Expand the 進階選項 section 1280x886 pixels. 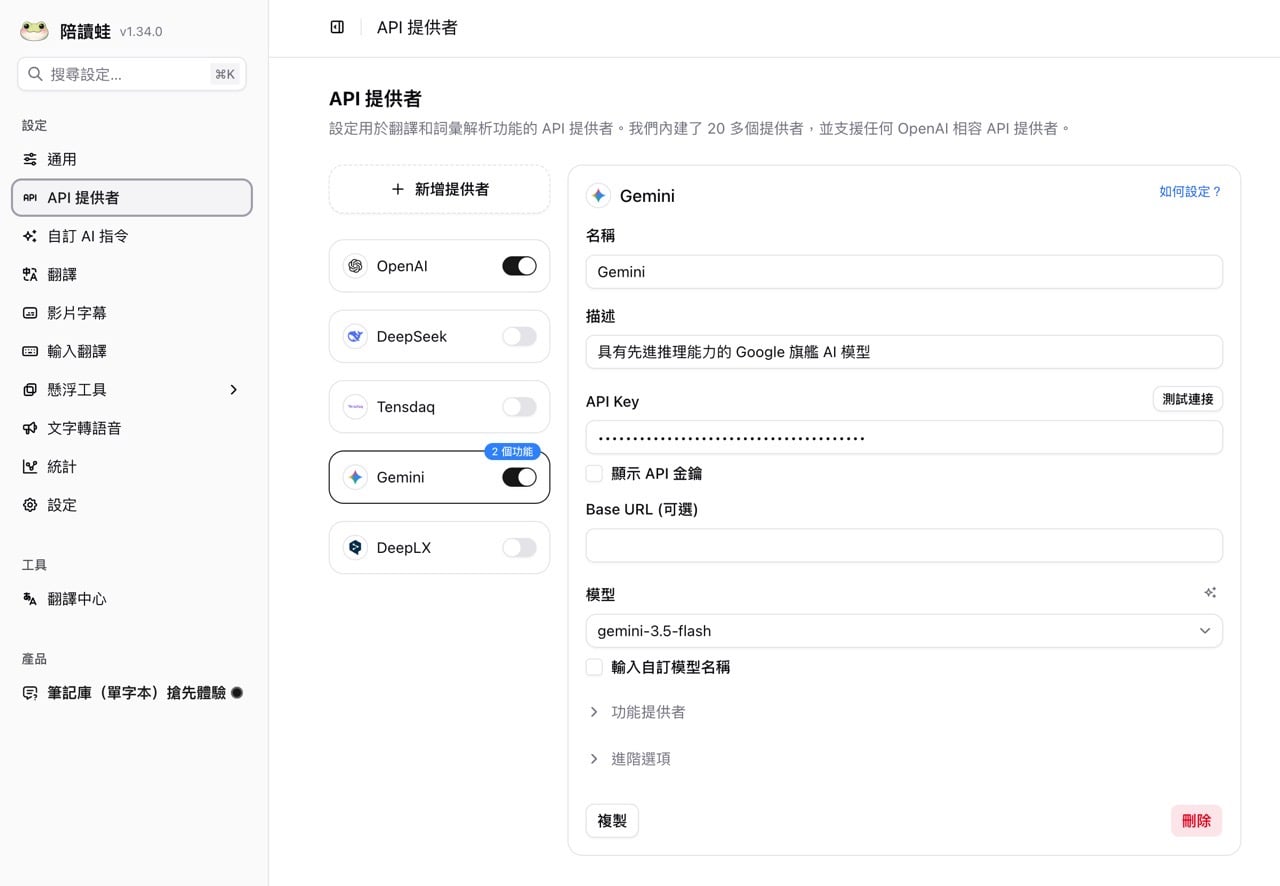[629, 759]
